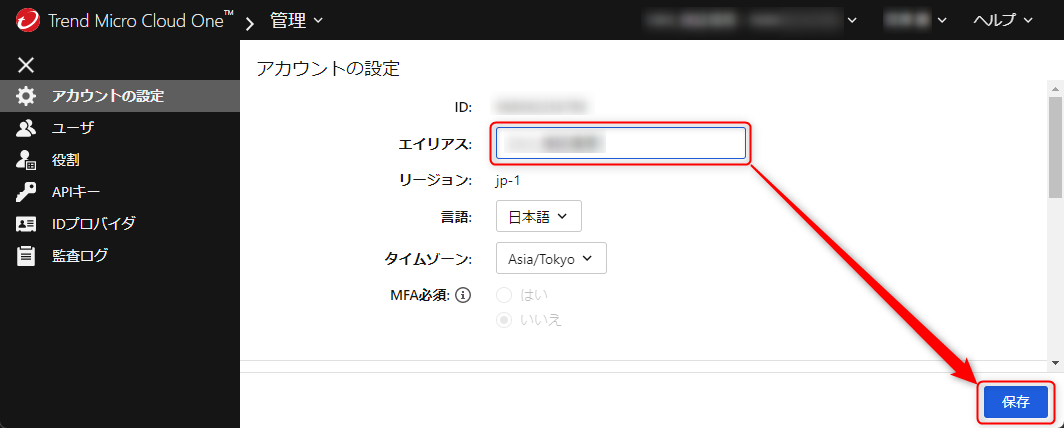Click the 役割 role icon

26,160
